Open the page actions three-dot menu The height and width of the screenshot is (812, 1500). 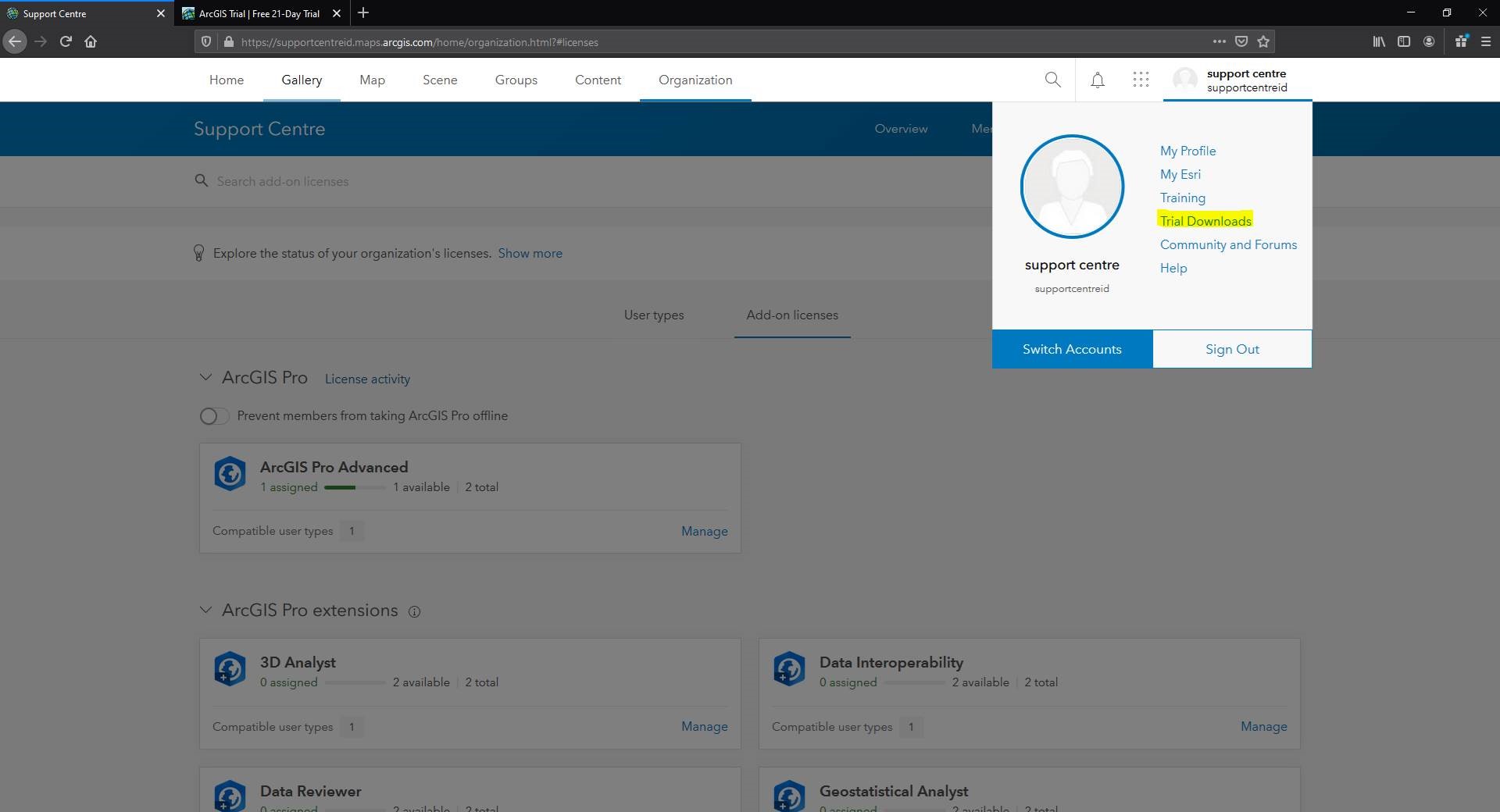coord(1219,41)
